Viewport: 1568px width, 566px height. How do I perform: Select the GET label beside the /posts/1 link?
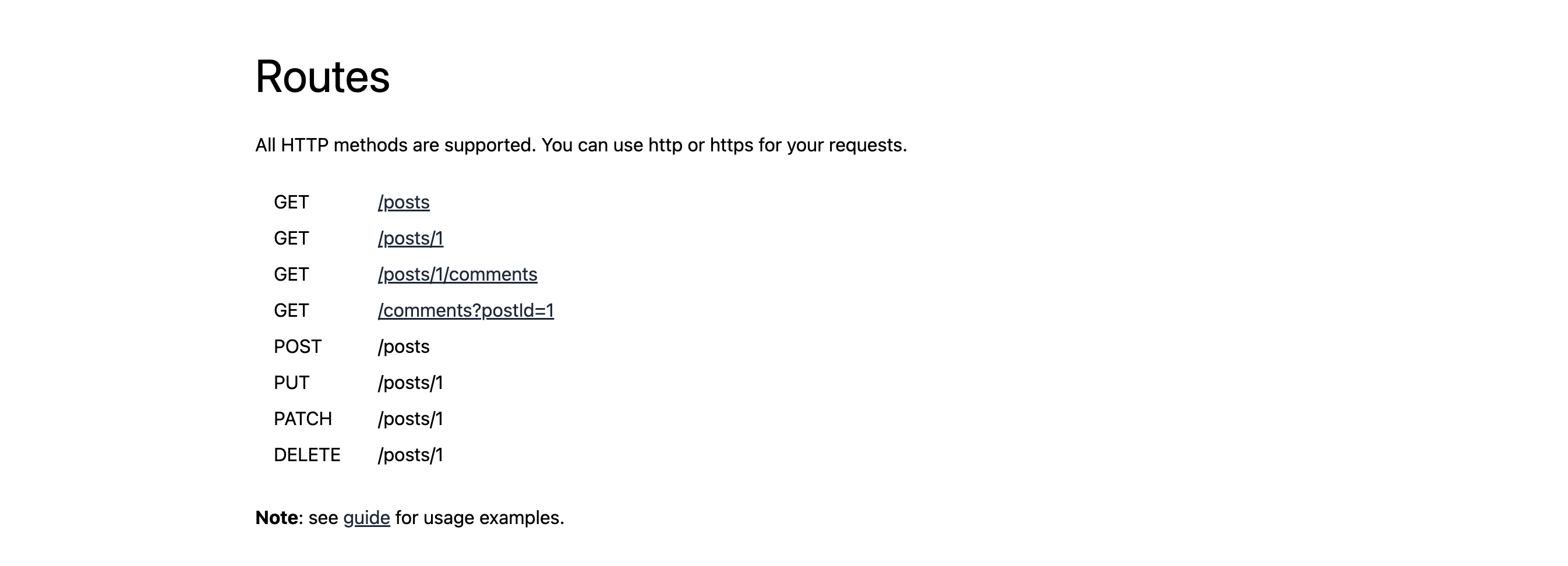[292, 238]
